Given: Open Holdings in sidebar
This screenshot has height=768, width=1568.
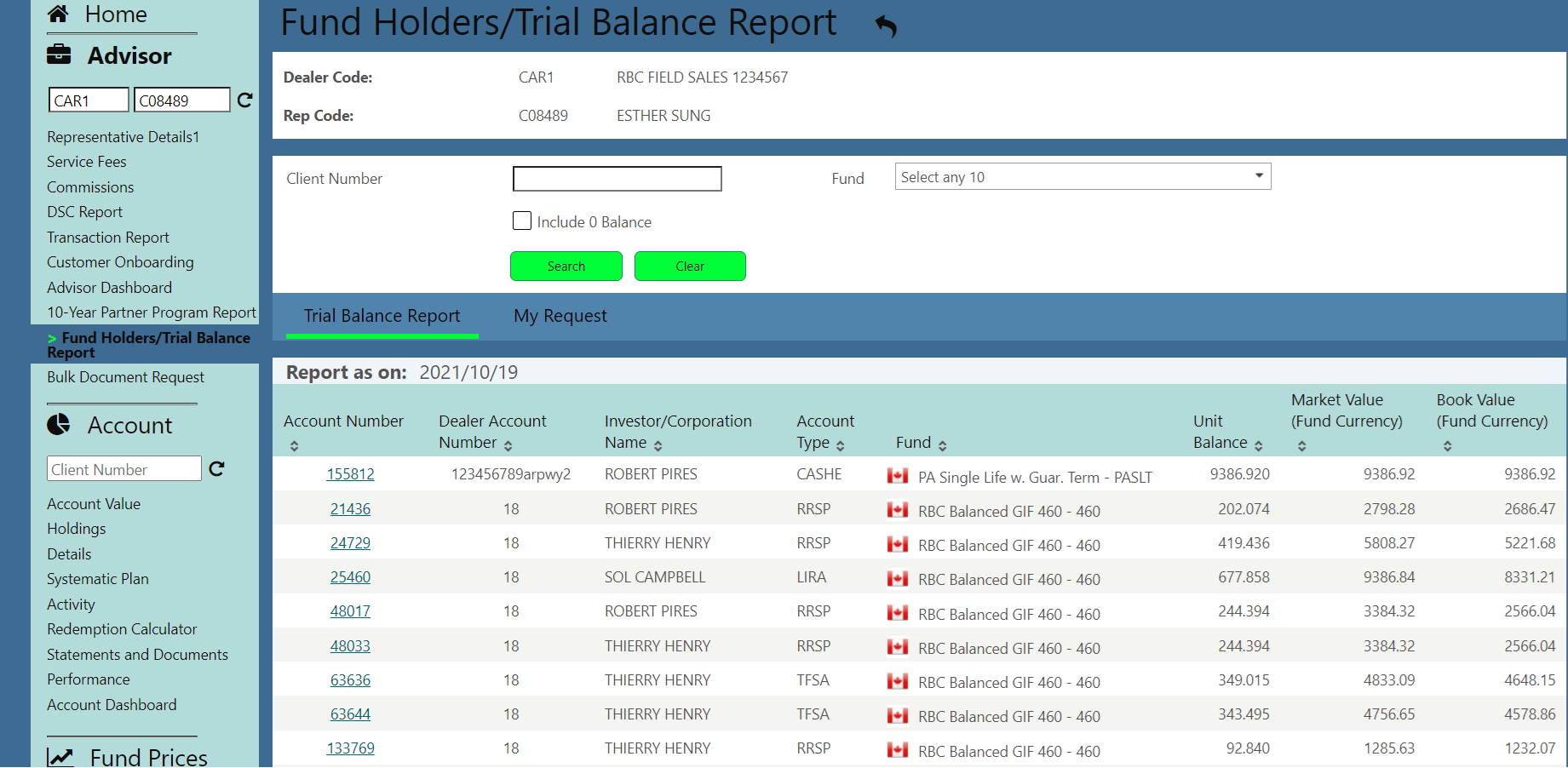Looking at the screenshot, I should [x=77, y=529].
